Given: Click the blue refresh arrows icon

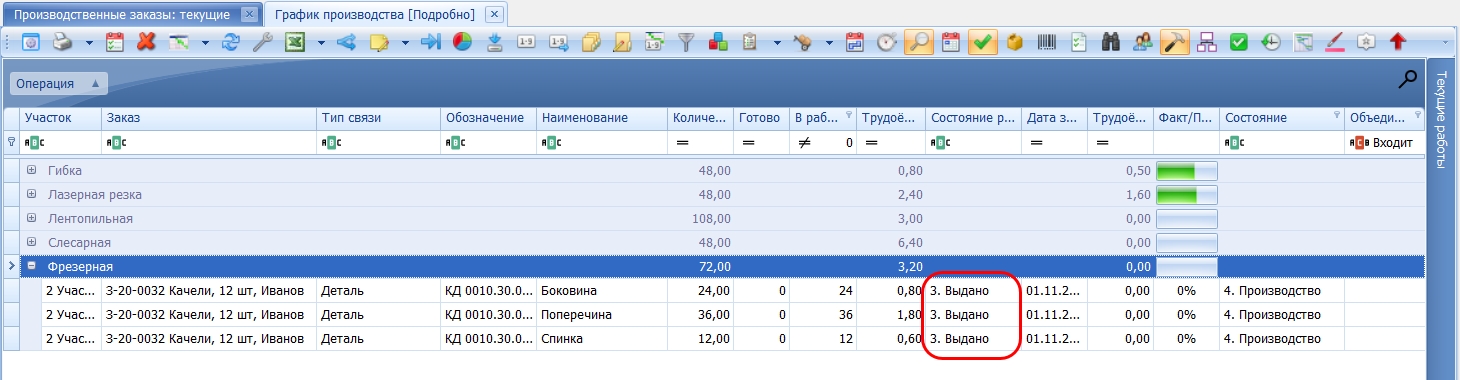Looking at the screenshot, I should (x=231, y=42).
